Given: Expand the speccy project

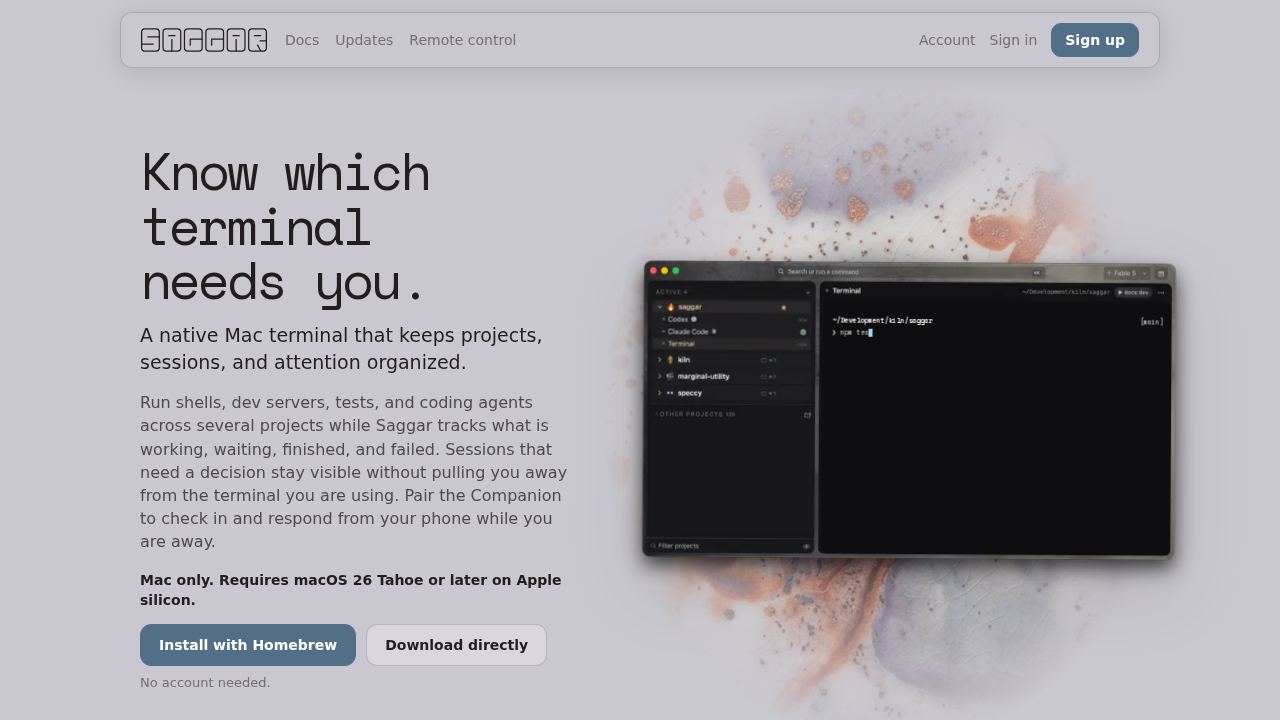Looking at the screenshot, I should point(660,393).
